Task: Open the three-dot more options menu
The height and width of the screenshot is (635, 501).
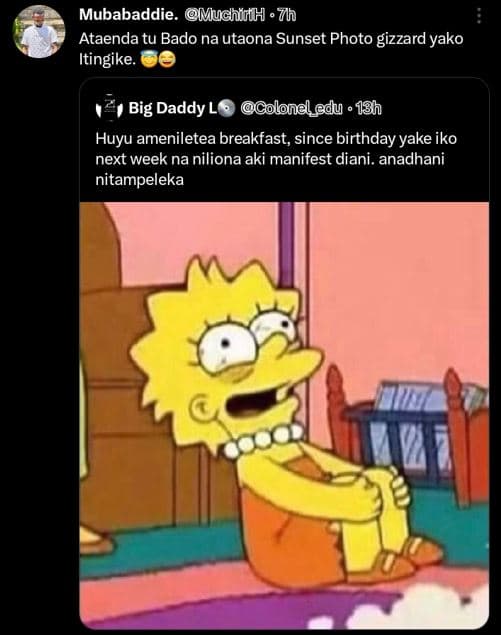Action: [x=479, y=16]
